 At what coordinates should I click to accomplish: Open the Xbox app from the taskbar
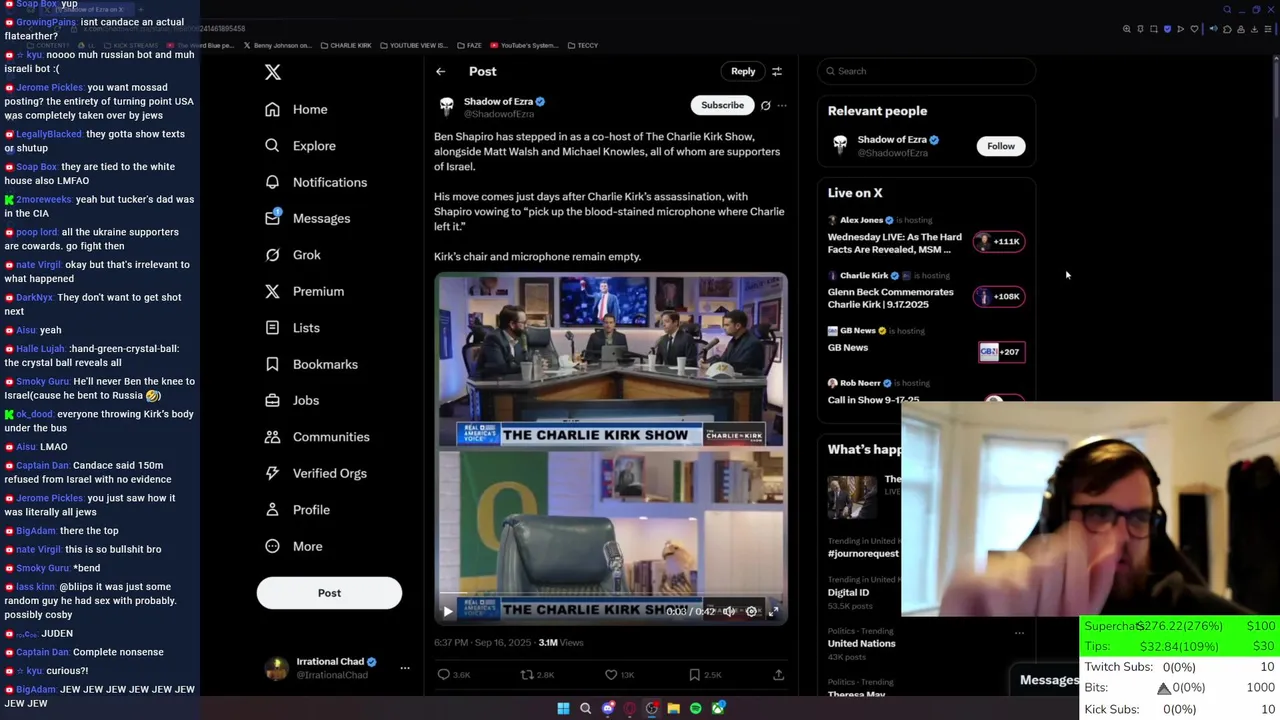coord(717,708)
